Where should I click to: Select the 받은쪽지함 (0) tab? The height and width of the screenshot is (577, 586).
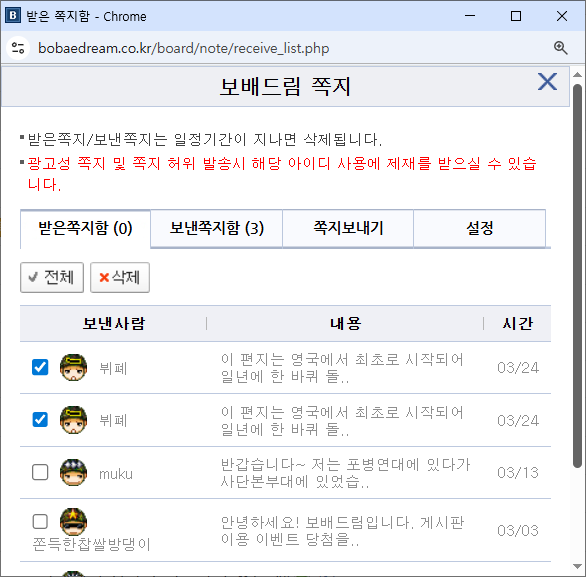86,228
